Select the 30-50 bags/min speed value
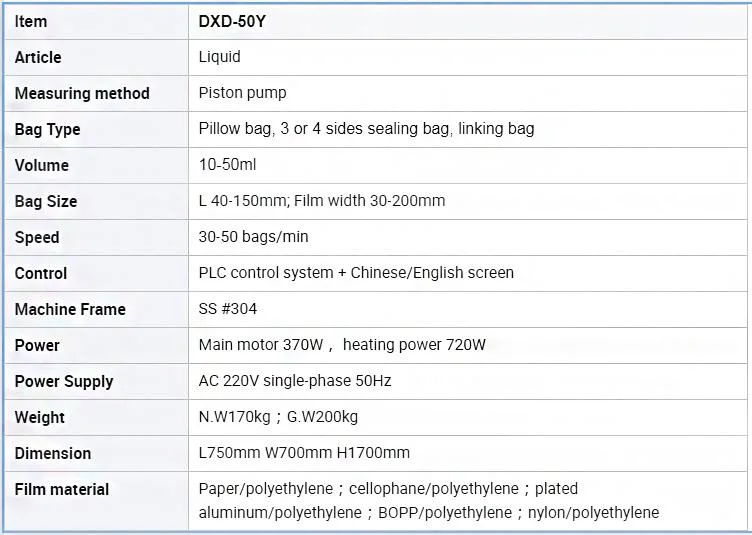 (x=253, y=237)
